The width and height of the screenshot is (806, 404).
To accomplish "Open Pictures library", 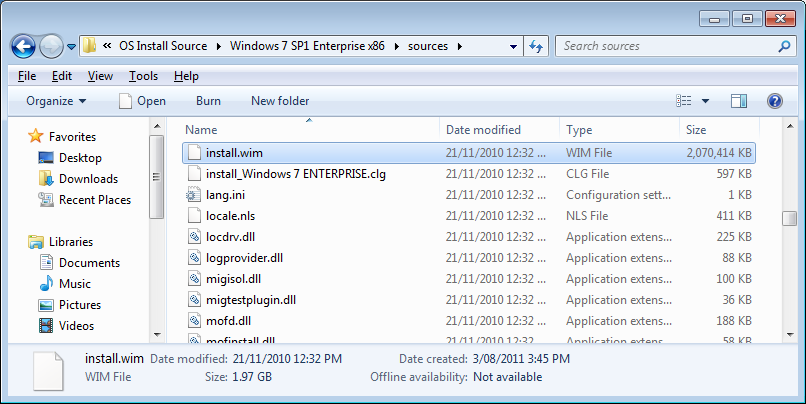I will pos(80,305).
